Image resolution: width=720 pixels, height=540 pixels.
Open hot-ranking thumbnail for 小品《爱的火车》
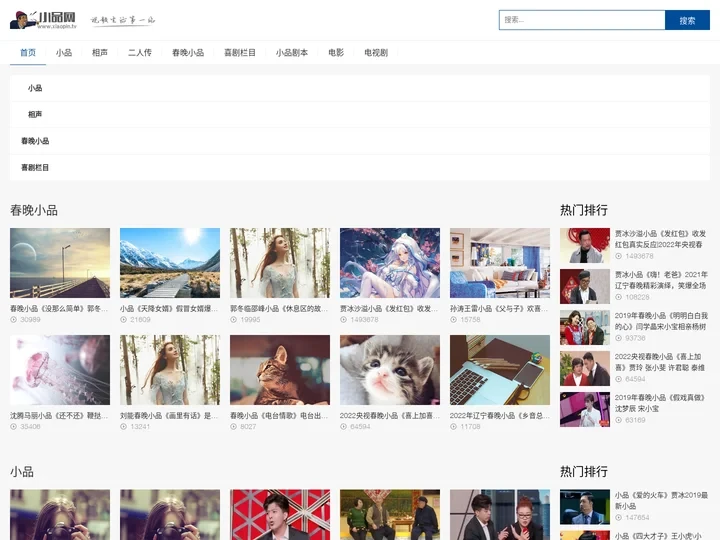[x=585, y=507]
